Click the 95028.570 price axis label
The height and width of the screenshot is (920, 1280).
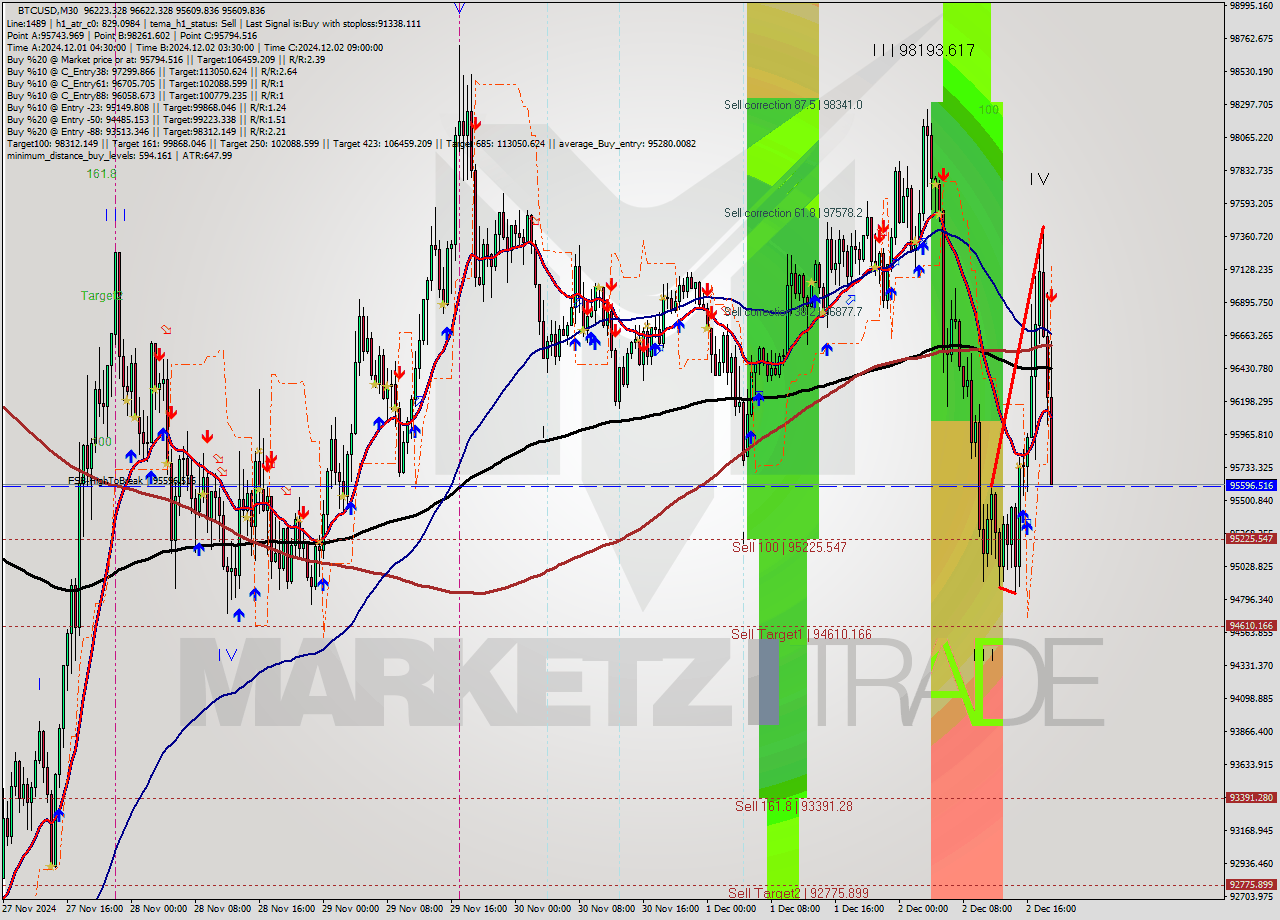1251,566
